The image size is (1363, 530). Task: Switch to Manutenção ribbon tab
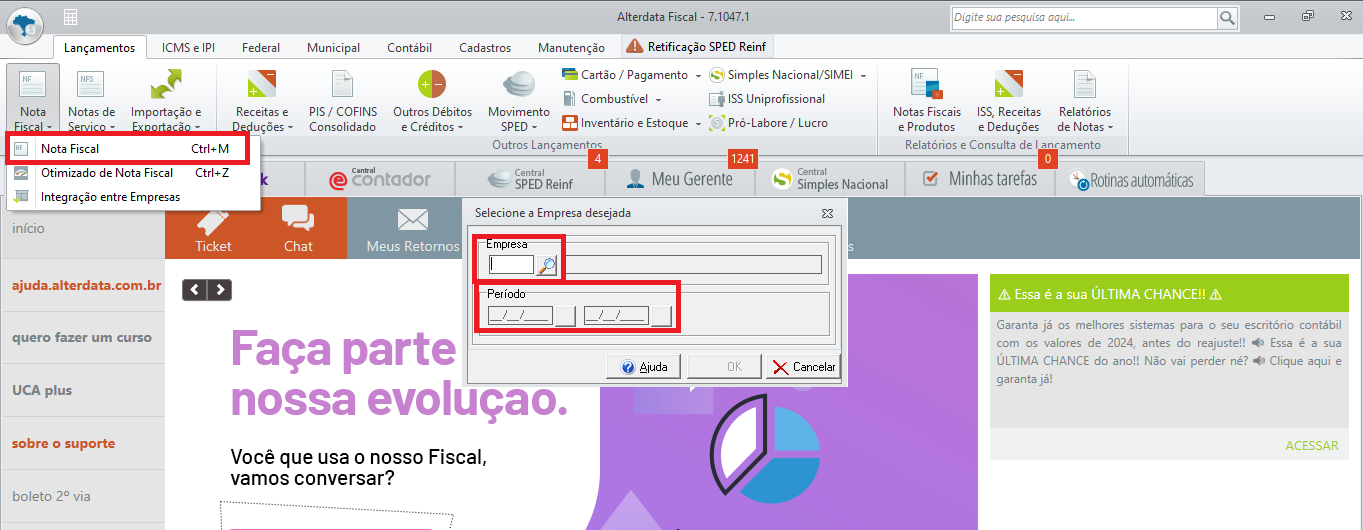coord(571,47)
